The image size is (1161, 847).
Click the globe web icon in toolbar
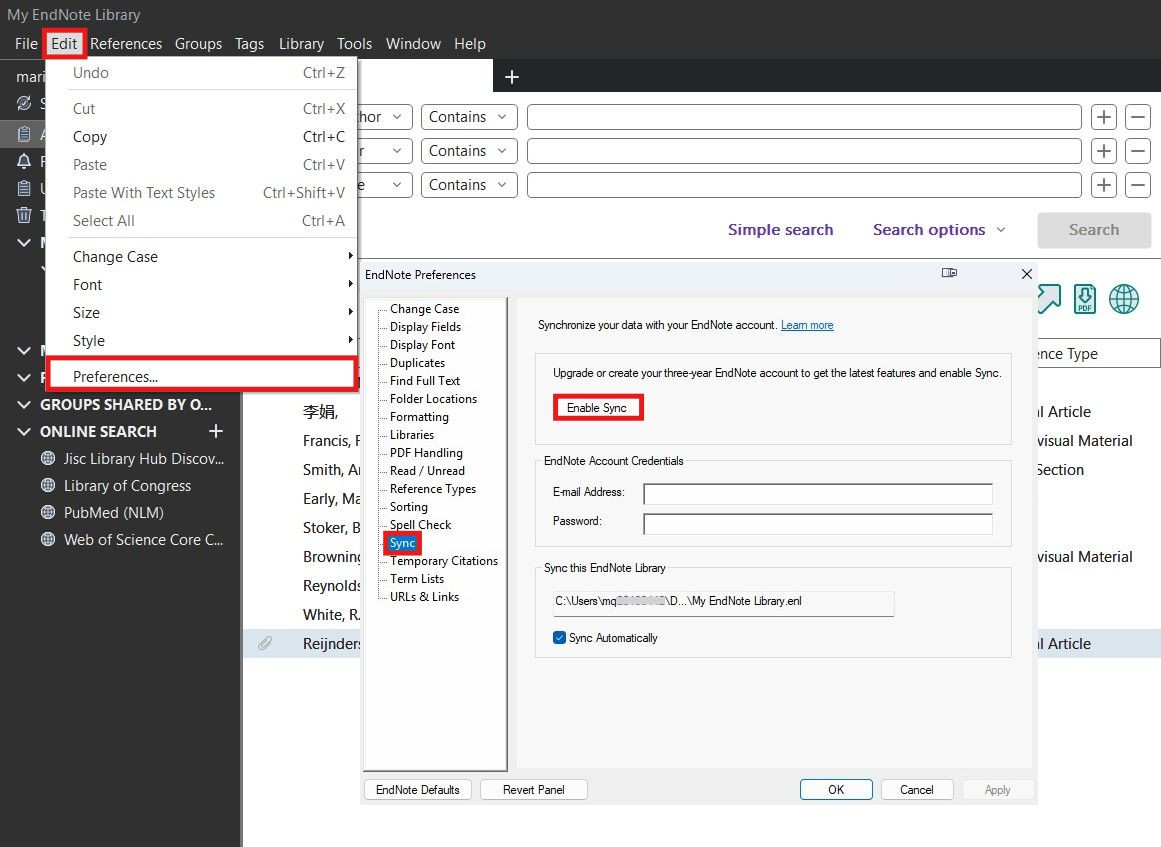[x=1123, y=299]
